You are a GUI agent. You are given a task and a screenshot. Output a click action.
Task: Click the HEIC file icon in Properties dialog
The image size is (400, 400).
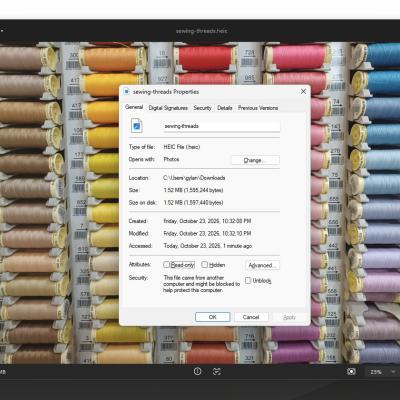[137, 126]
